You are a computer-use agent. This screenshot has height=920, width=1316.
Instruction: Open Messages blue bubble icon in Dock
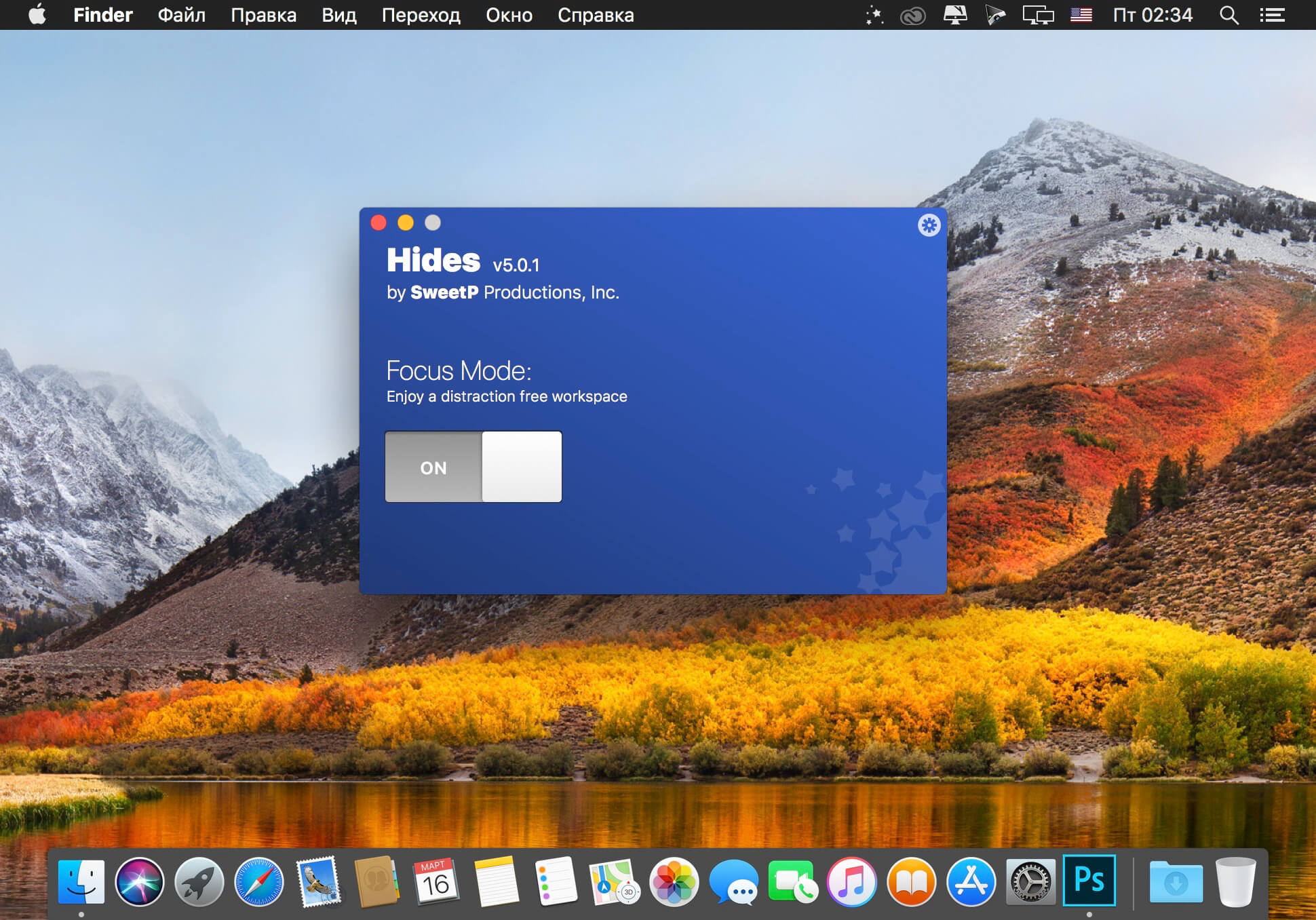click(x=733, y=882)
